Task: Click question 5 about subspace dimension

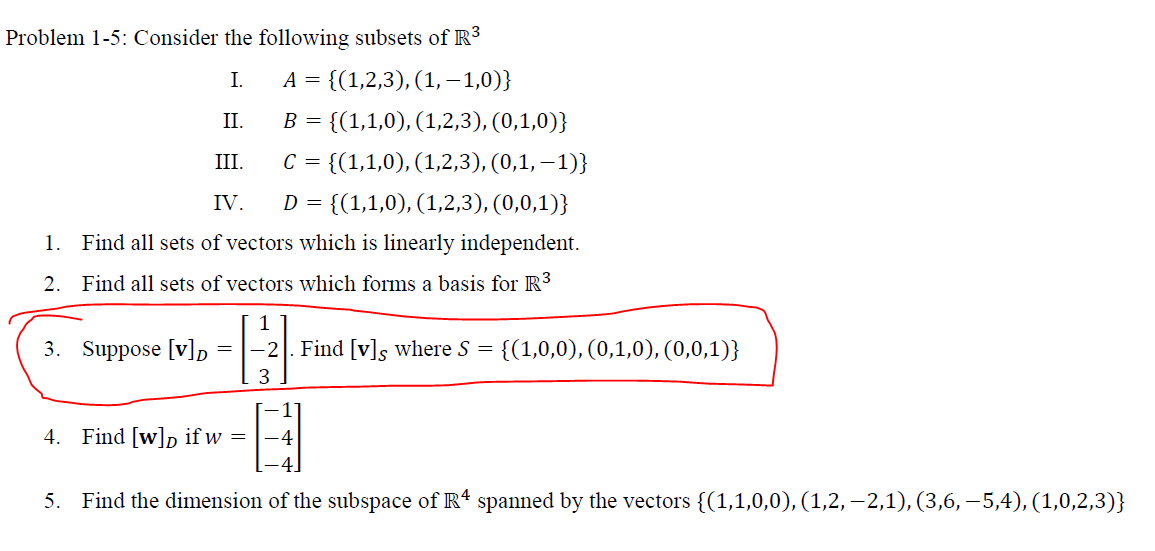Action: pos(584,502)
